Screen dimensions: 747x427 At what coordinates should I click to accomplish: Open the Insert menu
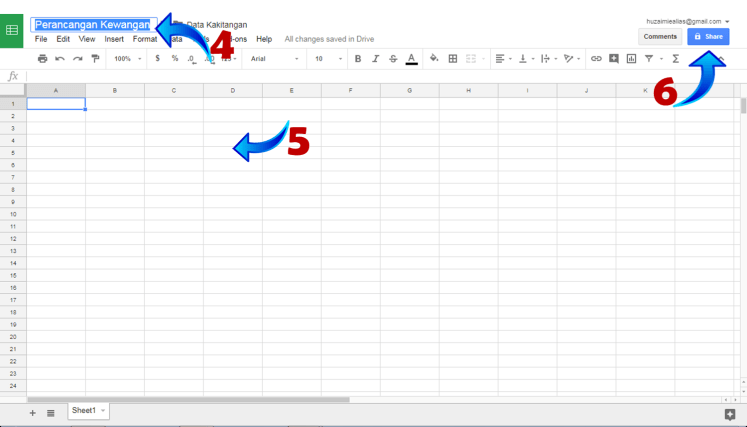[x=114, y=39]
